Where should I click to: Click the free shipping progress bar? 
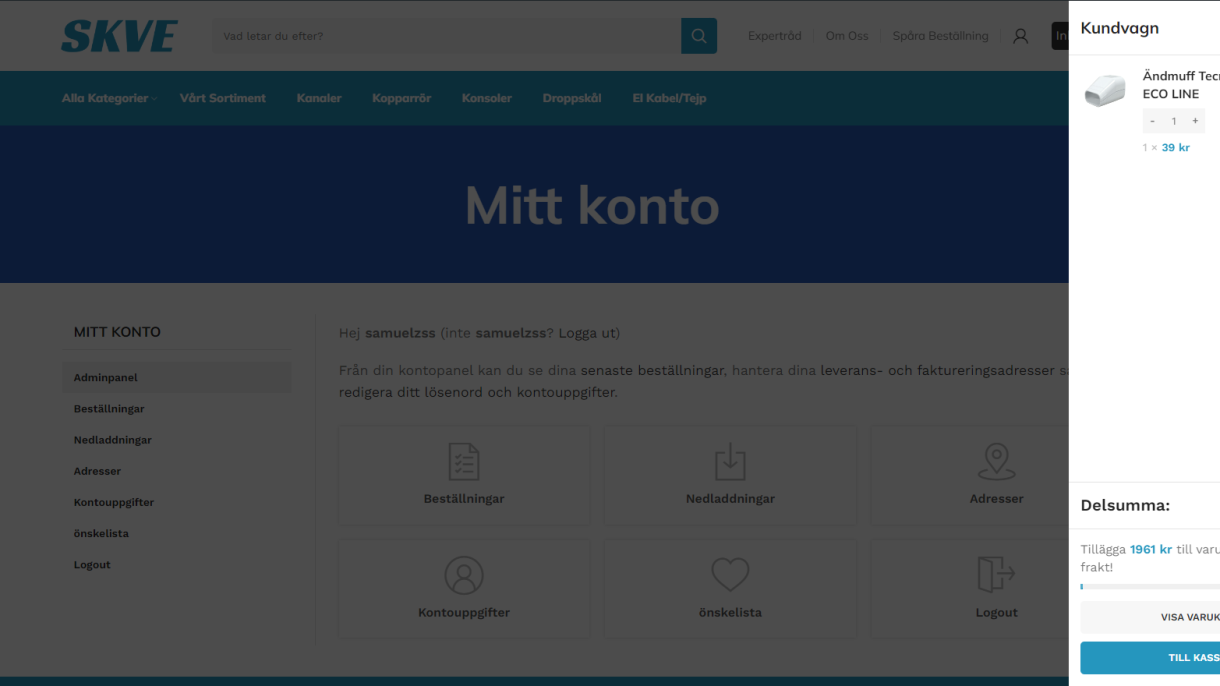click(x=1150, y=587)
